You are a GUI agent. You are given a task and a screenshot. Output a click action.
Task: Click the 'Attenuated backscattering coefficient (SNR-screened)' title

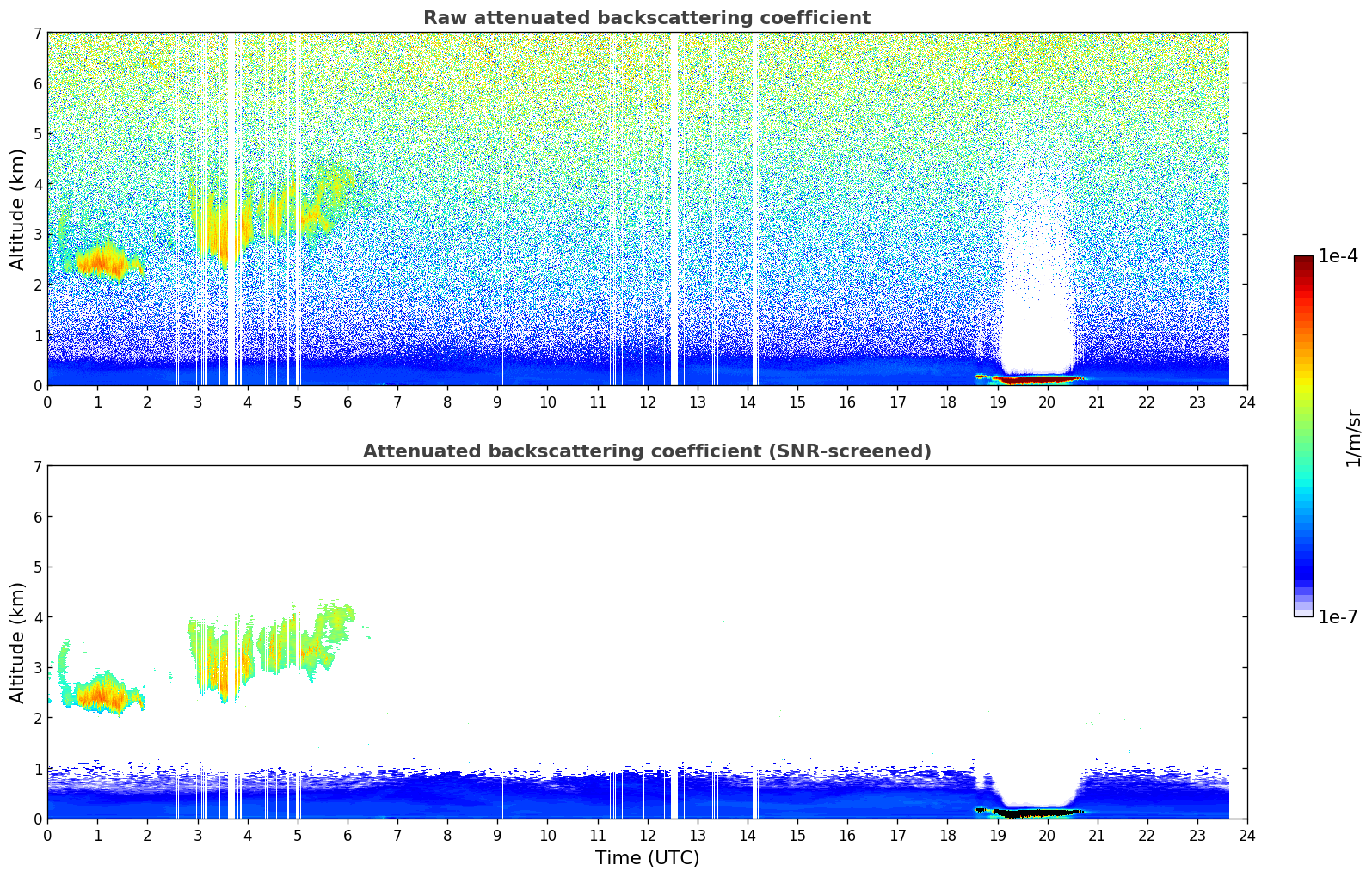[647, 451]
